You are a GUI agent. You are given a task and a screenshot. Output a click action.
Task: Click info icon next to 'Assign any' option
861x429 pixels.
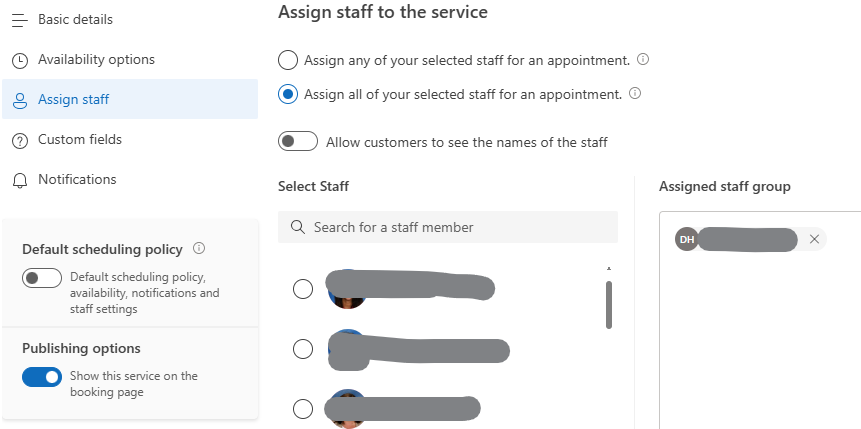[x=643, y=60]
